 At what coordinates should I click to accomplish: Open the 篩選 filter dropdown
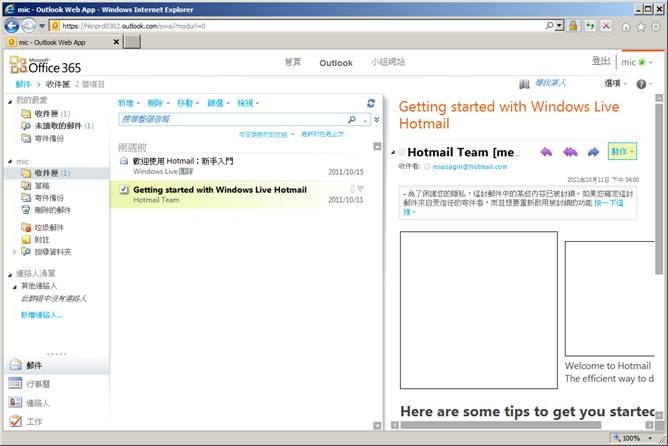[x=218, y=103]
